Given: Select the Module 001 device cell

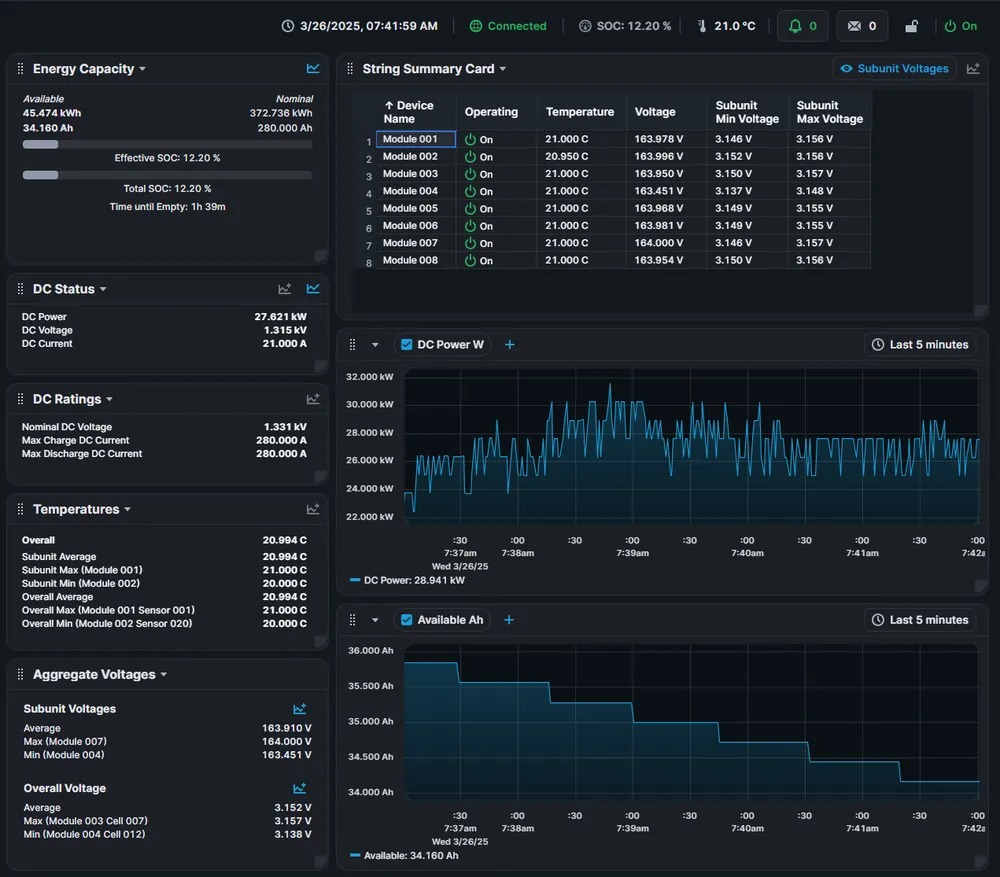Looking at the screenshot, I should tap(416, 139).
